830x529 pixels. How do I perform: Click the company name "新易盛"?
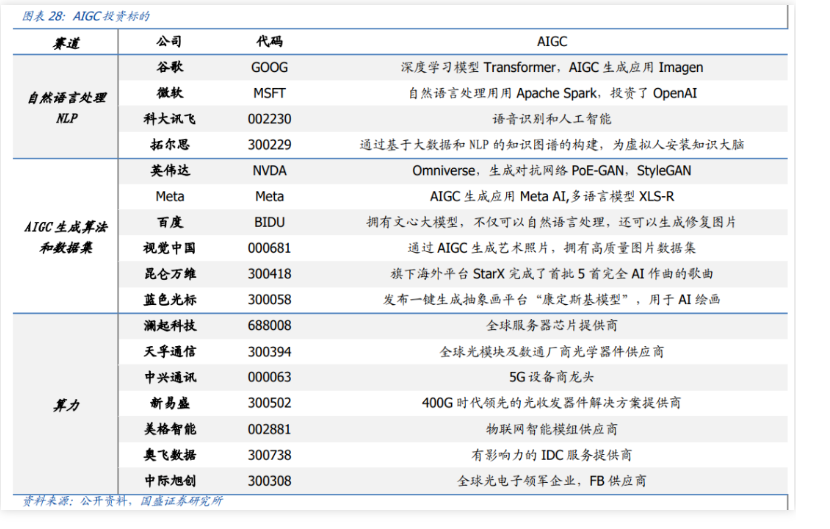[x=169, y=403]
